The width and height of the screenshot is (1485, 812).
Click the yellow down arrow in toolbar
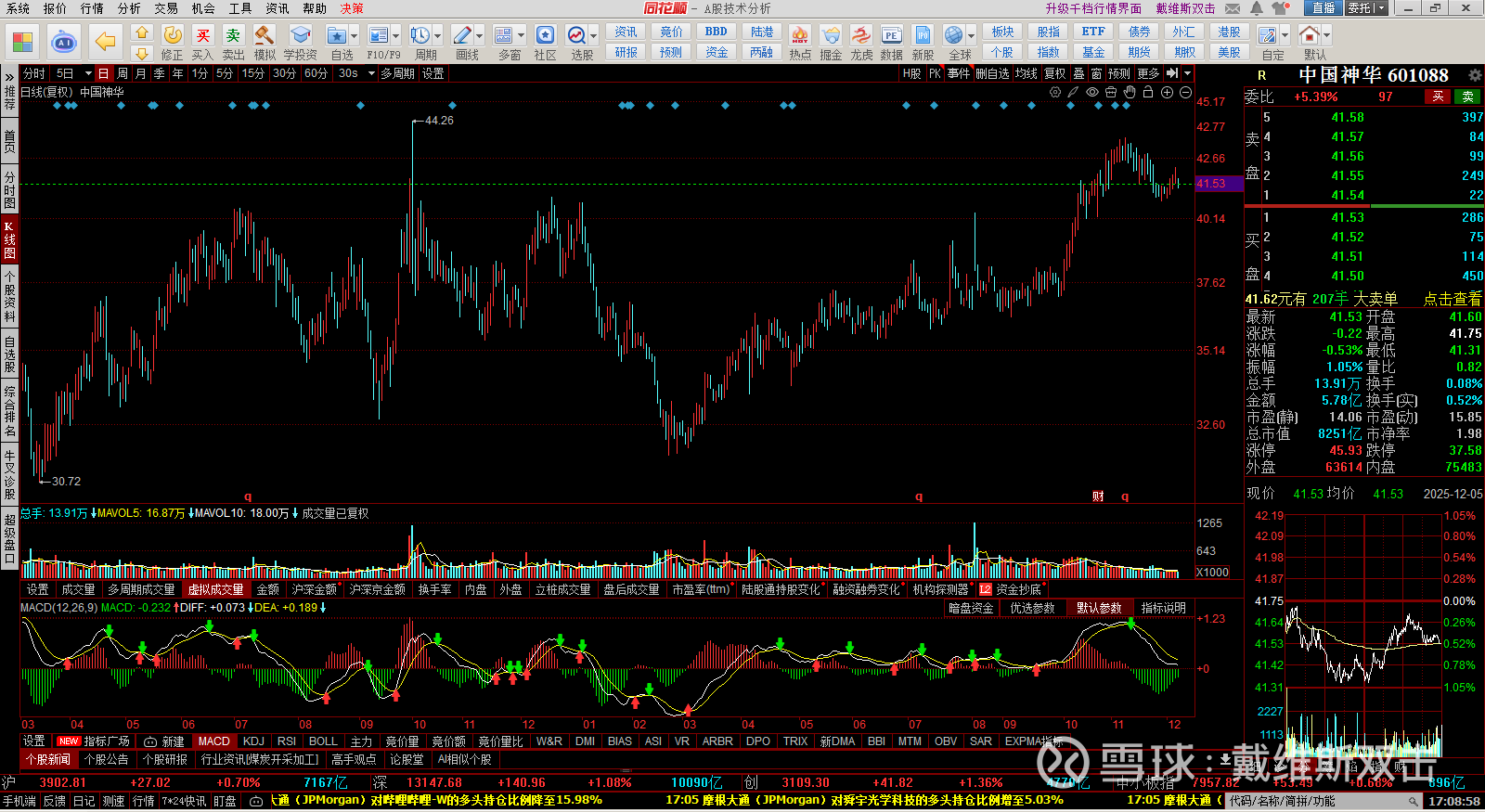(141, 53)
